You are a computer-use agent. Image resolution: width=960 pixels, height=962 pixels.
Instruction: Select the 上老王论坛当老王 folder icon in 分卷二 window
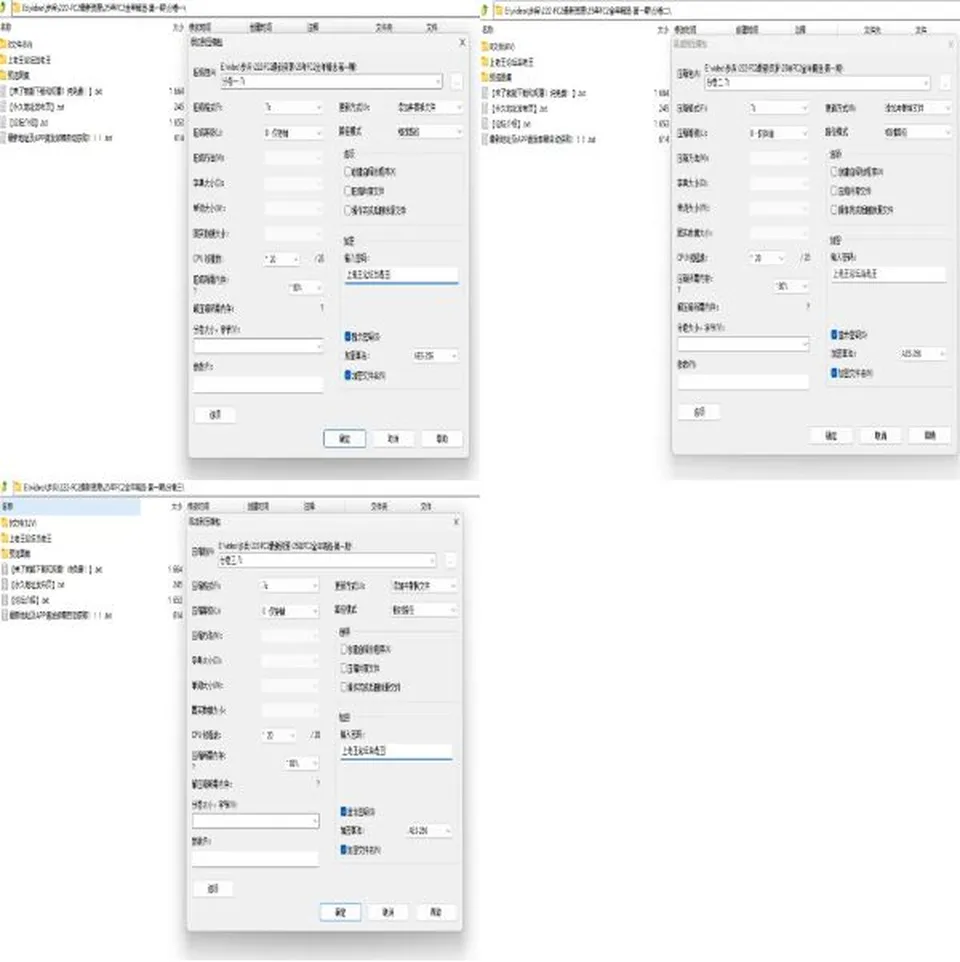pos(485,62)
